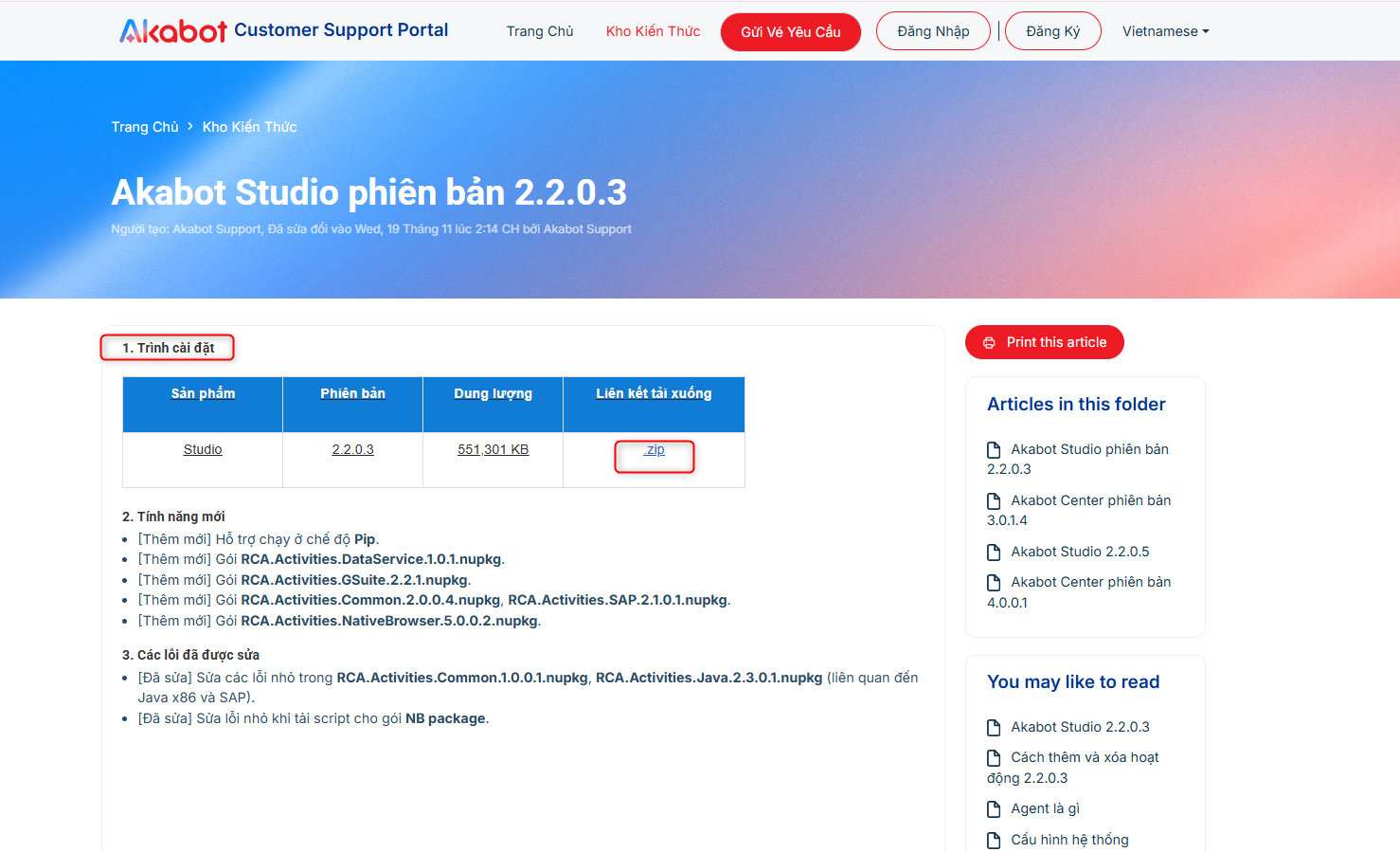
Task: Click the RCA.Activities.GSuite.2.2.1.nupkg text
Action: coord(354,580)
